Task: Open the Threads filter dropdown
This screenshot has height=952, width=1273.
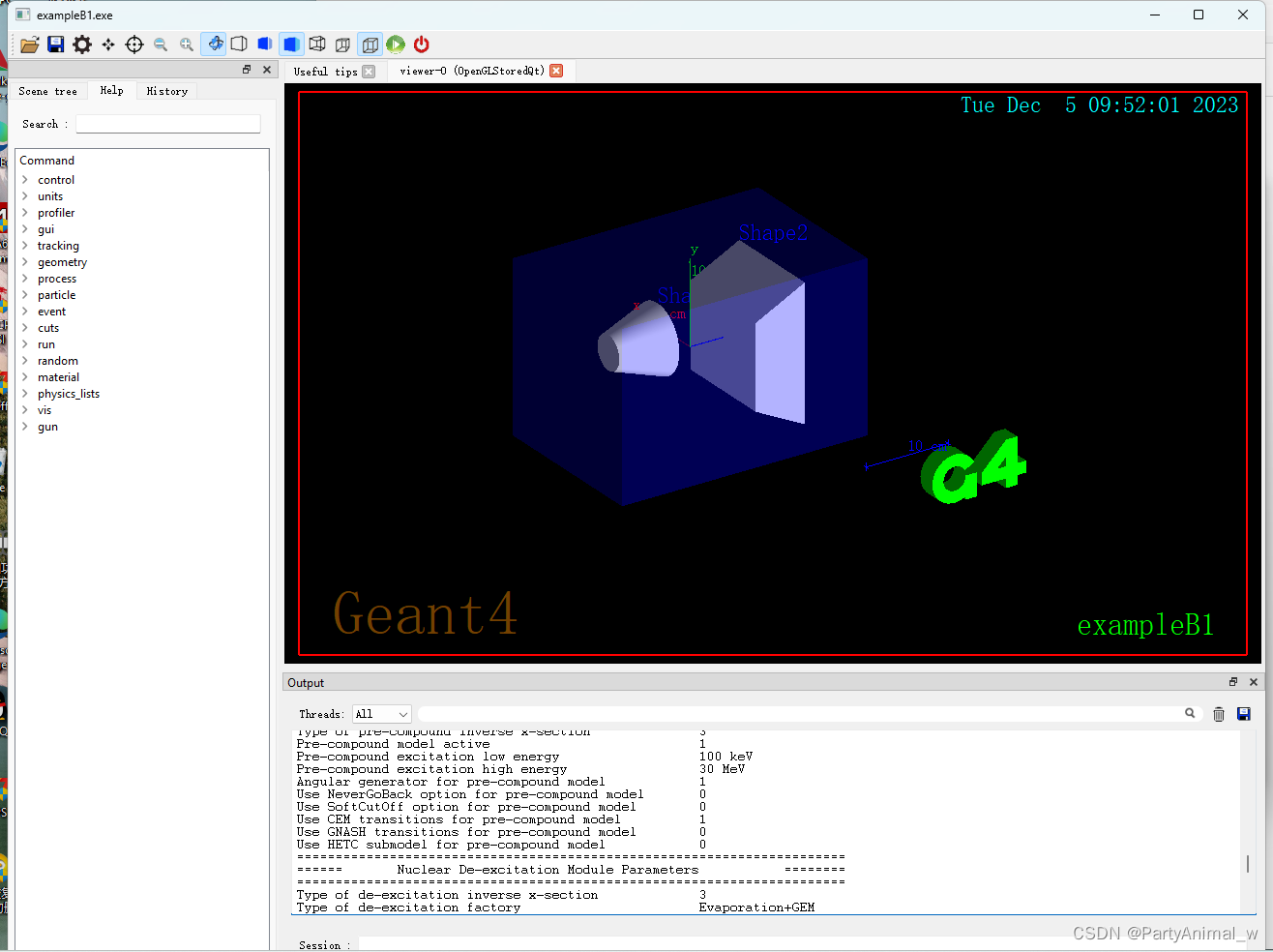Action: tap(381, 713)
